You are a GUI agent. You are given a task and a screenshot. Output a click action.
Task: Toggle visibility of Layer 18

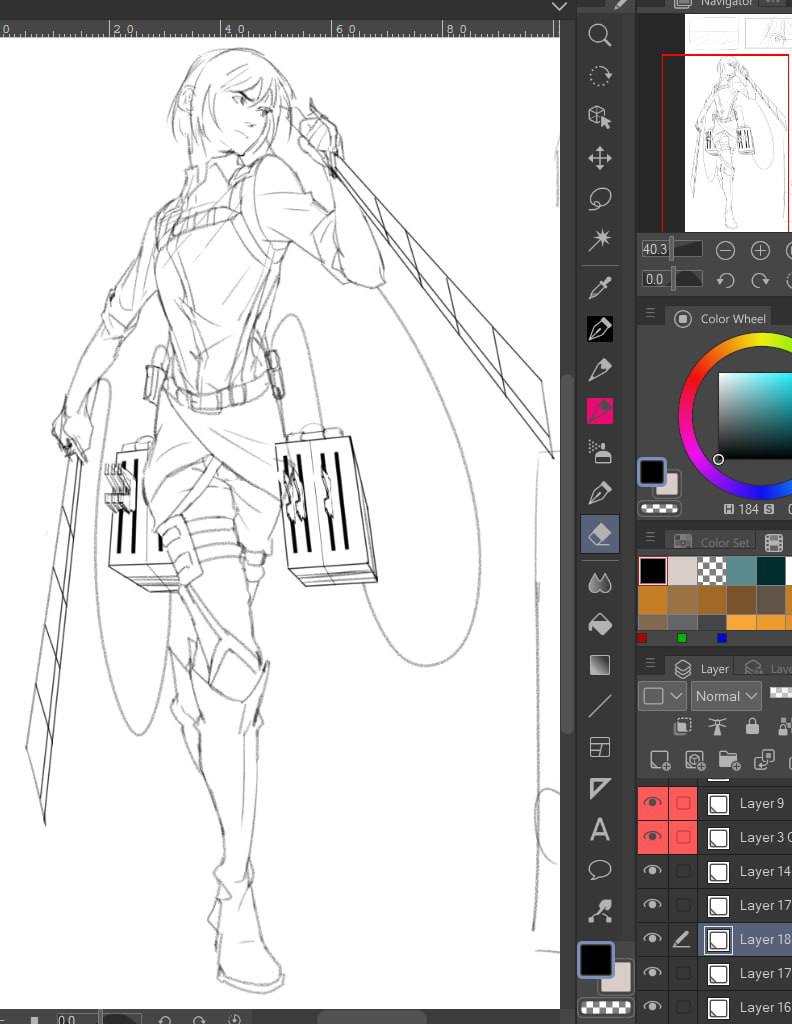click(652, 939)
